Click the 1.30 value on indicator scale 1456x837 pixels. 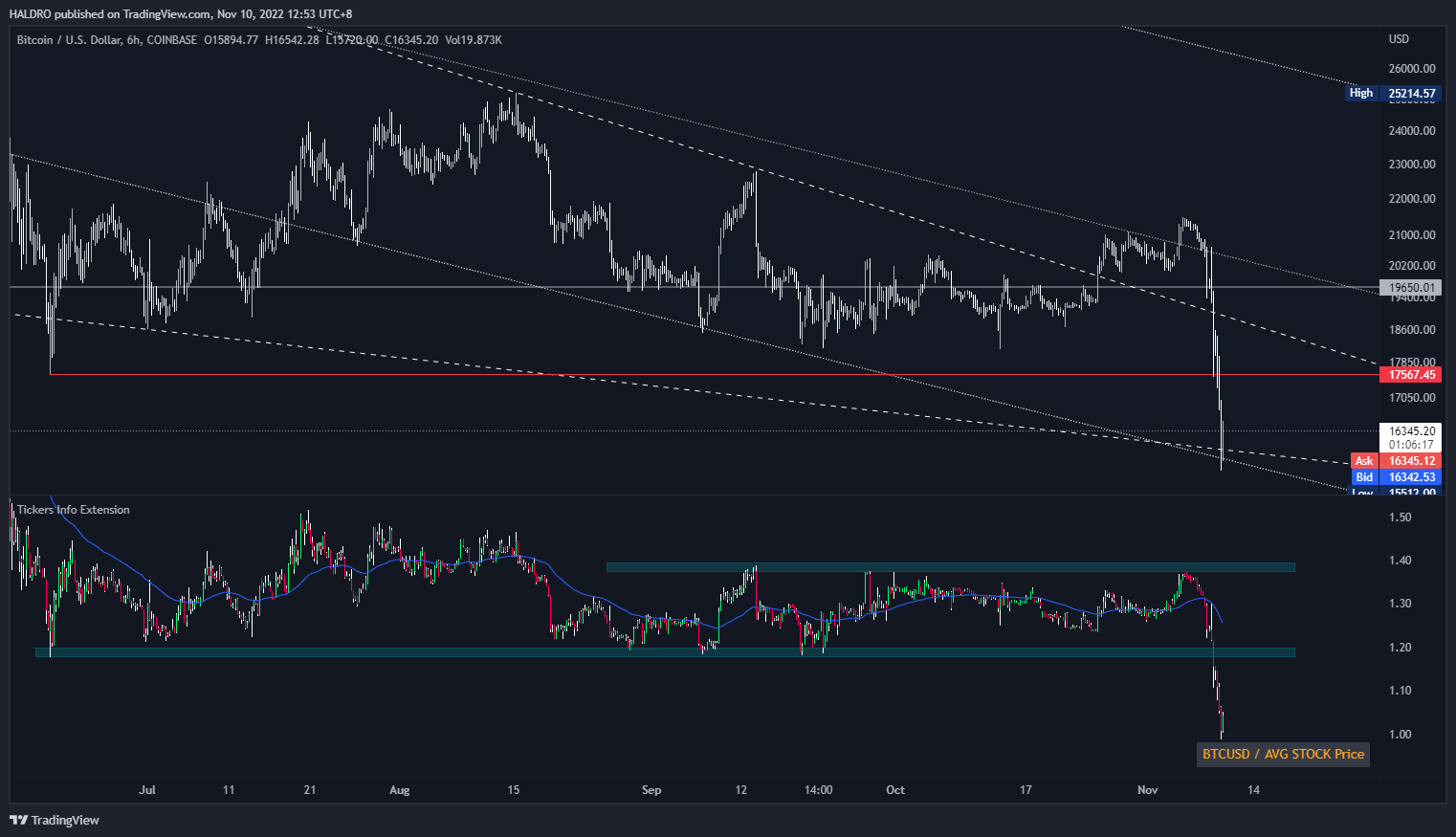[1400, 604]
